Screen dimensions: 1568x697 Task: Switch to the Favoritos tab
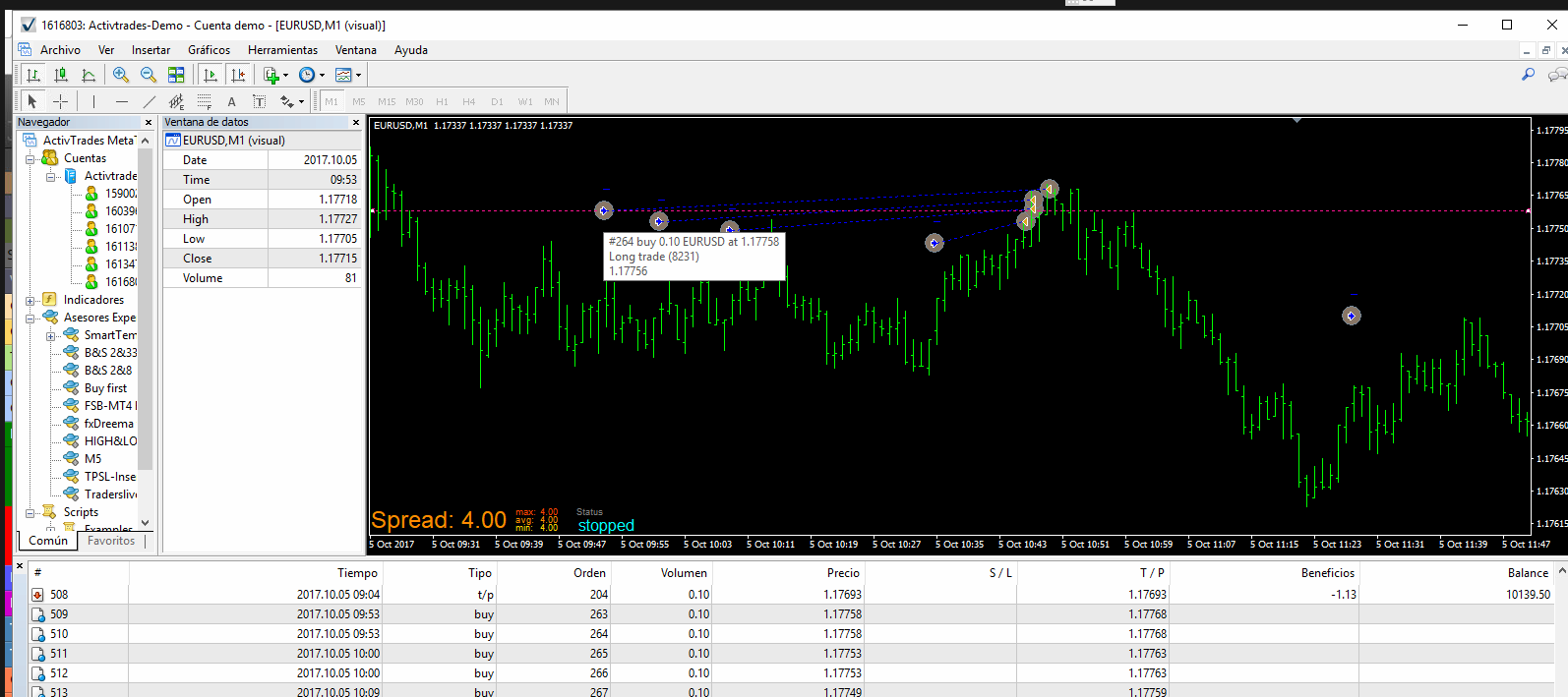(111, 541)
